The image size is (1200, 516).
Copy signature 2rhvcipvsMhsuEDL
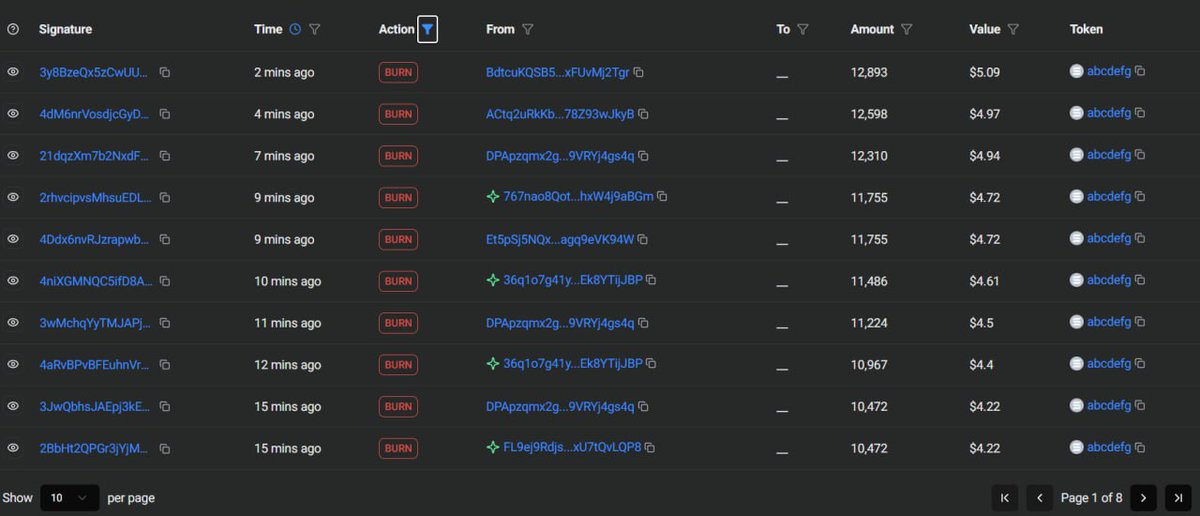point(165,198)
